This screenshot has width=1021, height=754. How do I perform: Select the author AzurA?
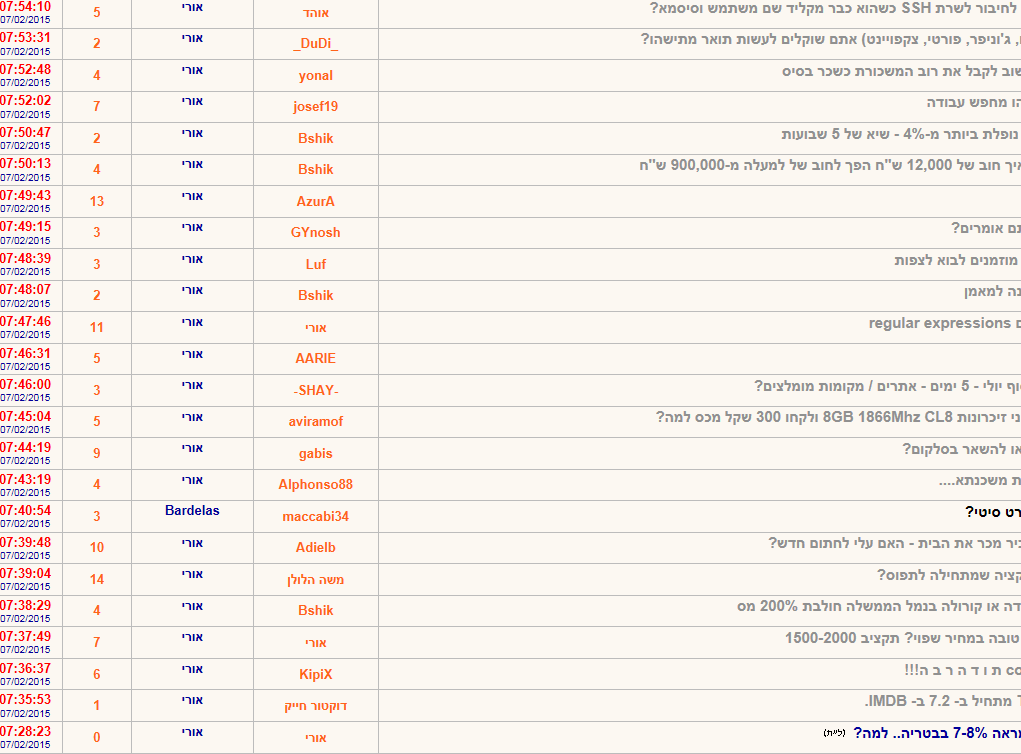click(315, 201)
